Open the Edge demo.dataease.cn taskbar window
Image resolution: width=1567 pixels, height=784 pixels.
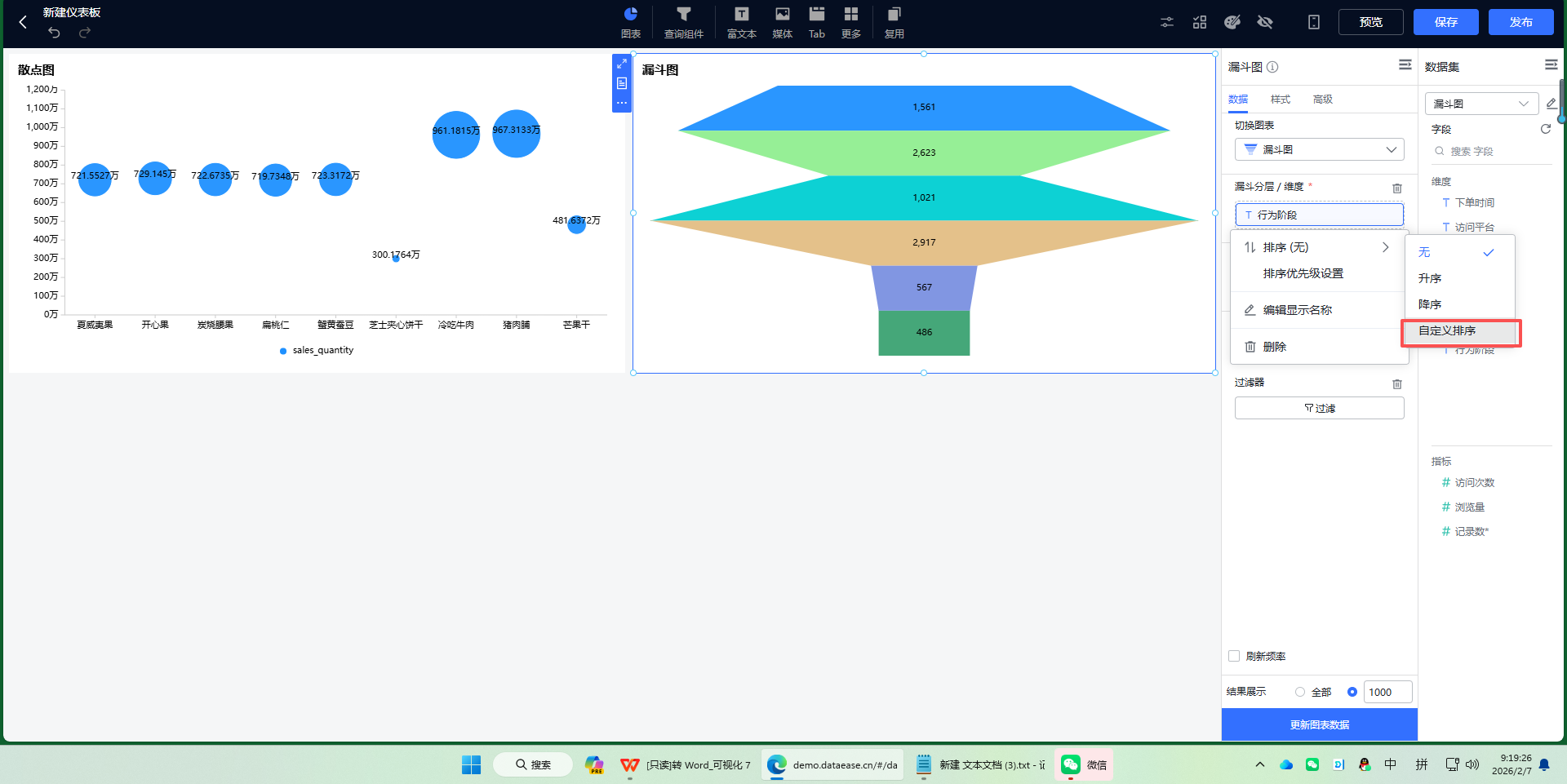pyautogui.click(x=832, y=764)
